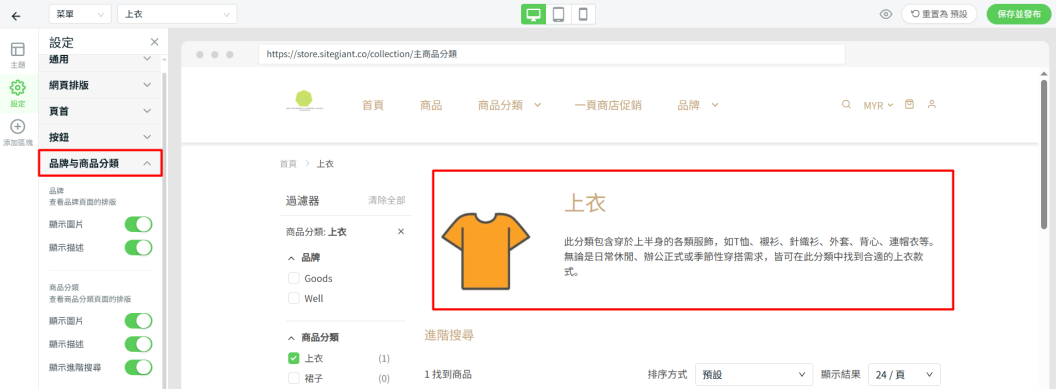Expand the 頁首 settings section
This screenshot has width=1056, height=389.
tap(100, 111)
